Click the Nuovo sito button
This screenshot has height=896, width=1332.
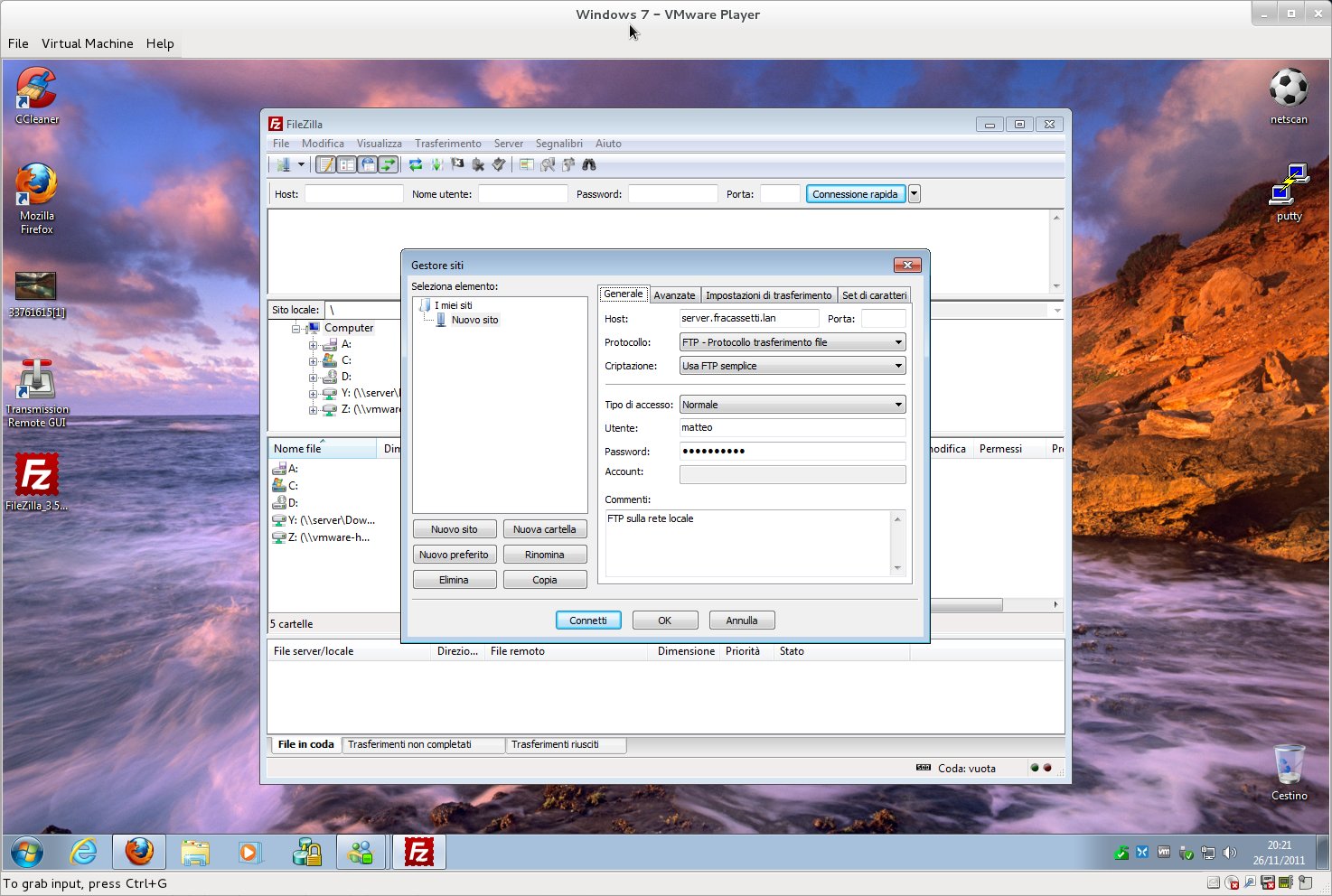pyautogui.click(x=455, y=529)
